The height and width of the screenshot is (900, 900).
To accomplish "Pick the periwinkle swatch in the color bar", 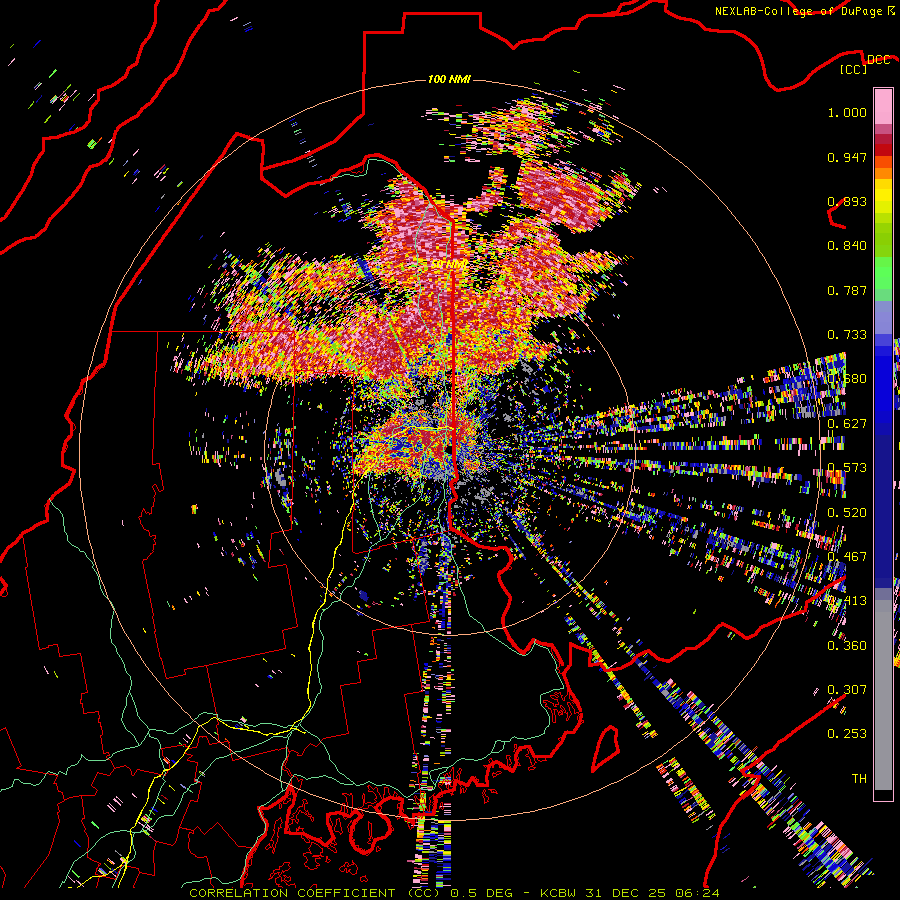I will pos(883,317).
